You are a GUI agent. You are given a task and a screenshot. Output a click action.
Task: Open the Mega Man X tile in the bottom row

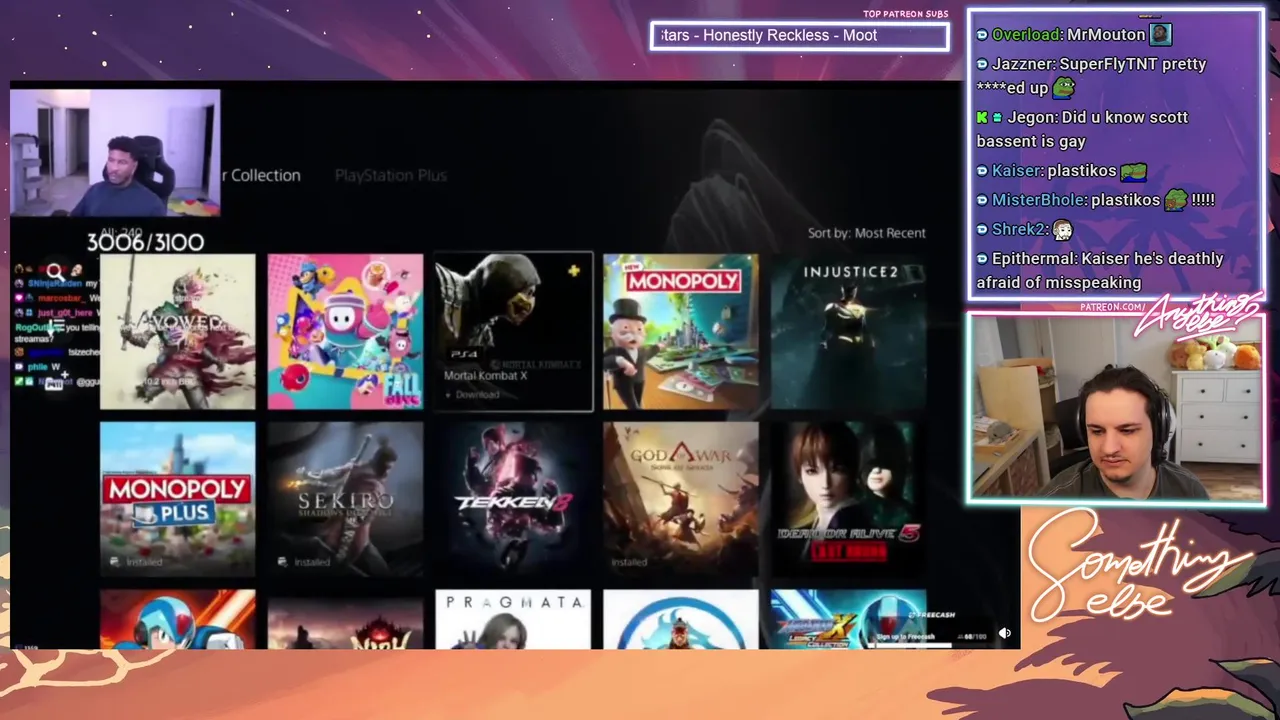pos(177,619)
